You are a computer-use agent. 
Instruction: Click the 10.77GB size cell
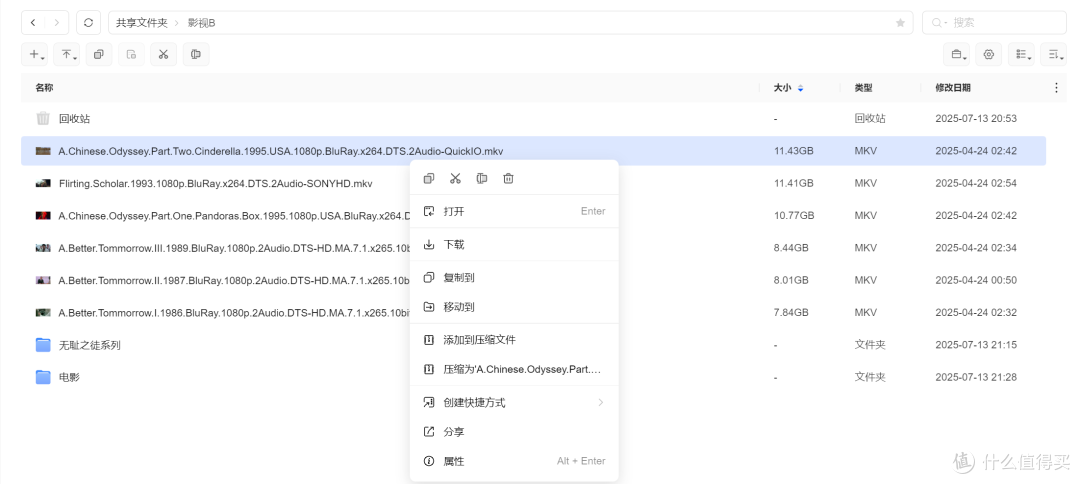pos(793,215)
